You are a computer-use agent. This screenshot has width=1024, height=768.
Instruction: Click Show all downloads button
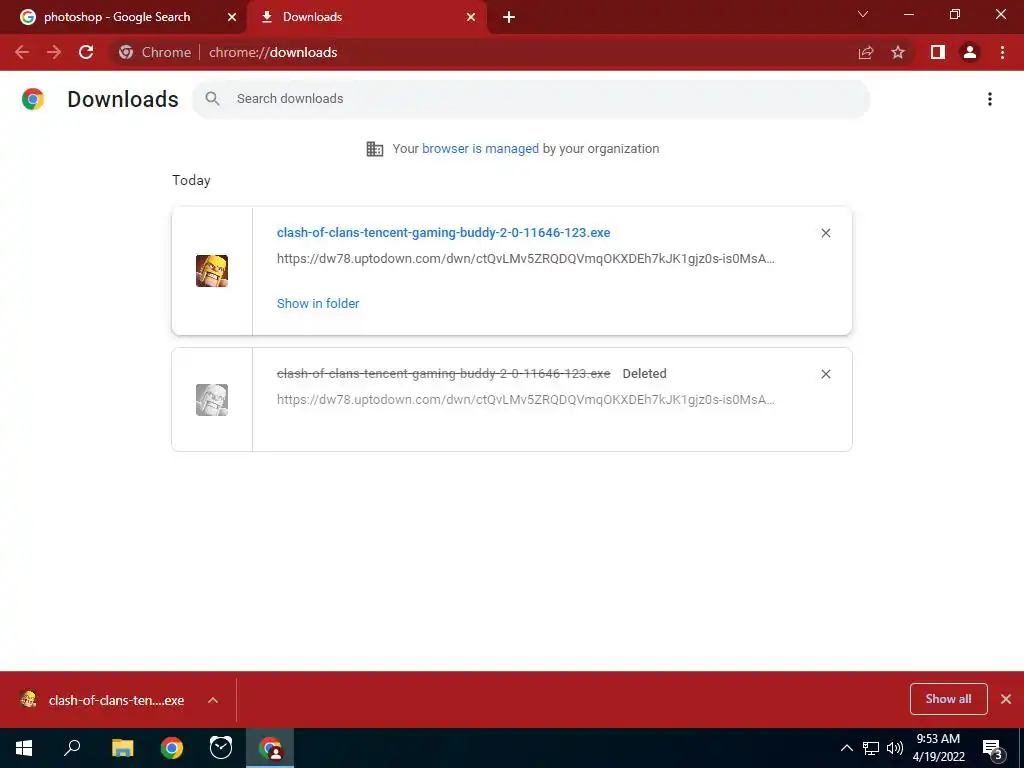pos(948,699)
